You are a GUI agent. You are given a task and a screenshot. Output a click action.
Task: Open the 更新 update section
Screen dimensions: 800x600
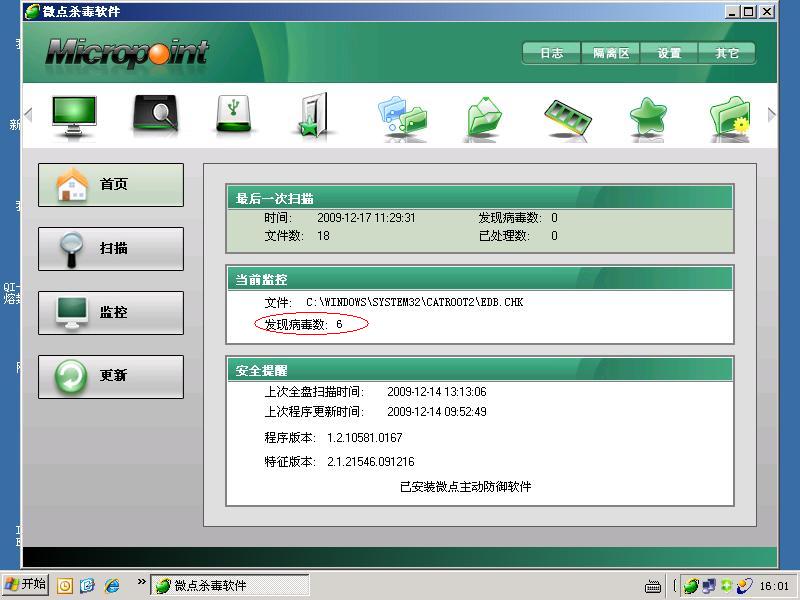coord(111,377)
